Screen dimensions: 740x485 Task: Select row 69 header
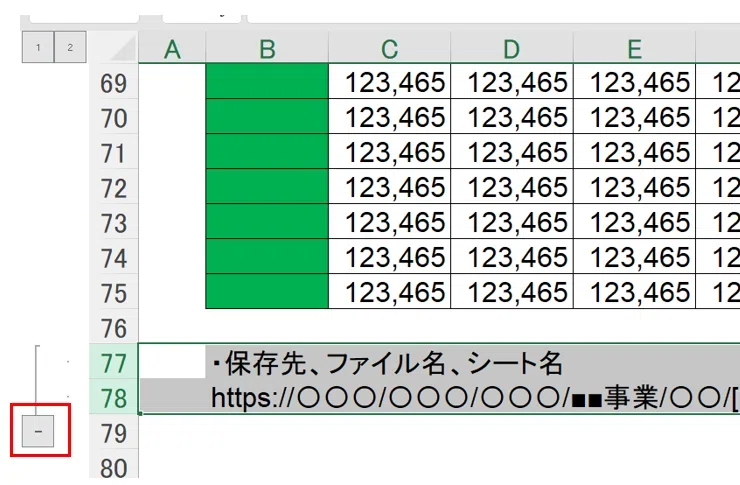click(x=114, y=82)
